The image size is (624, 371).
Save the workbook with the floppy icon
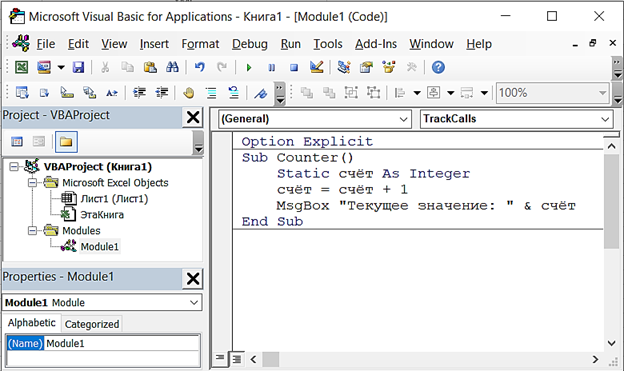pos(78,67)
